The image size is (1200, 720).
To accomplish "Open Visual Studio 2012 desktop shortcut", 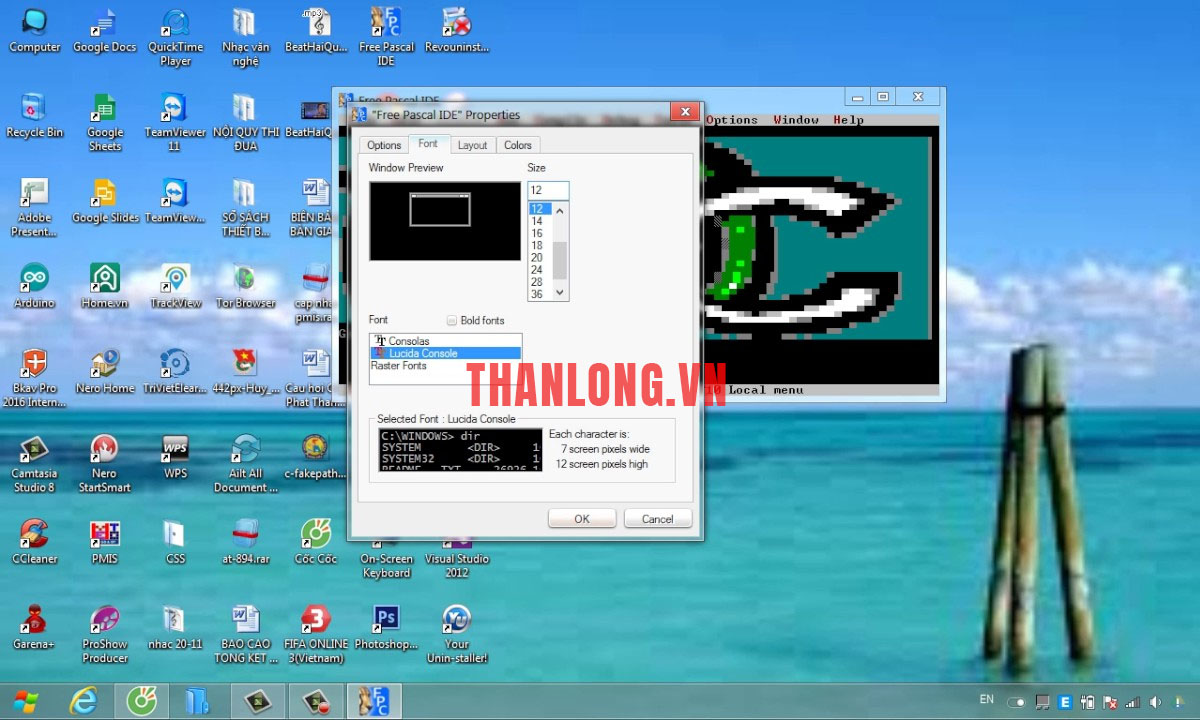I will (x=457, y=540).
